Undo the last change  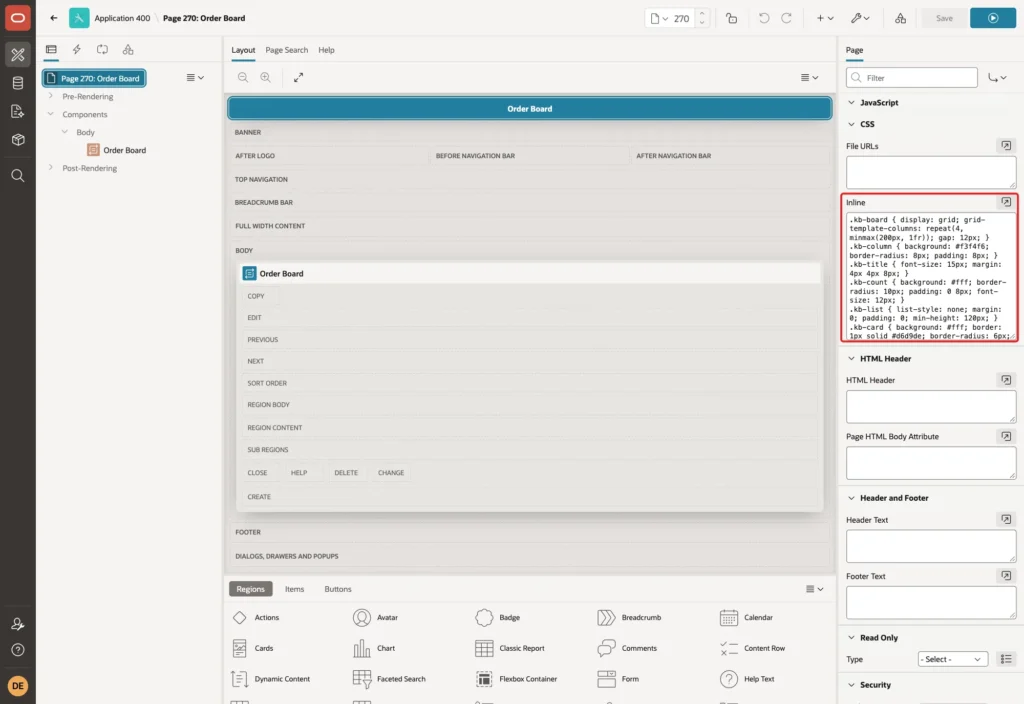tap(763, 18)
